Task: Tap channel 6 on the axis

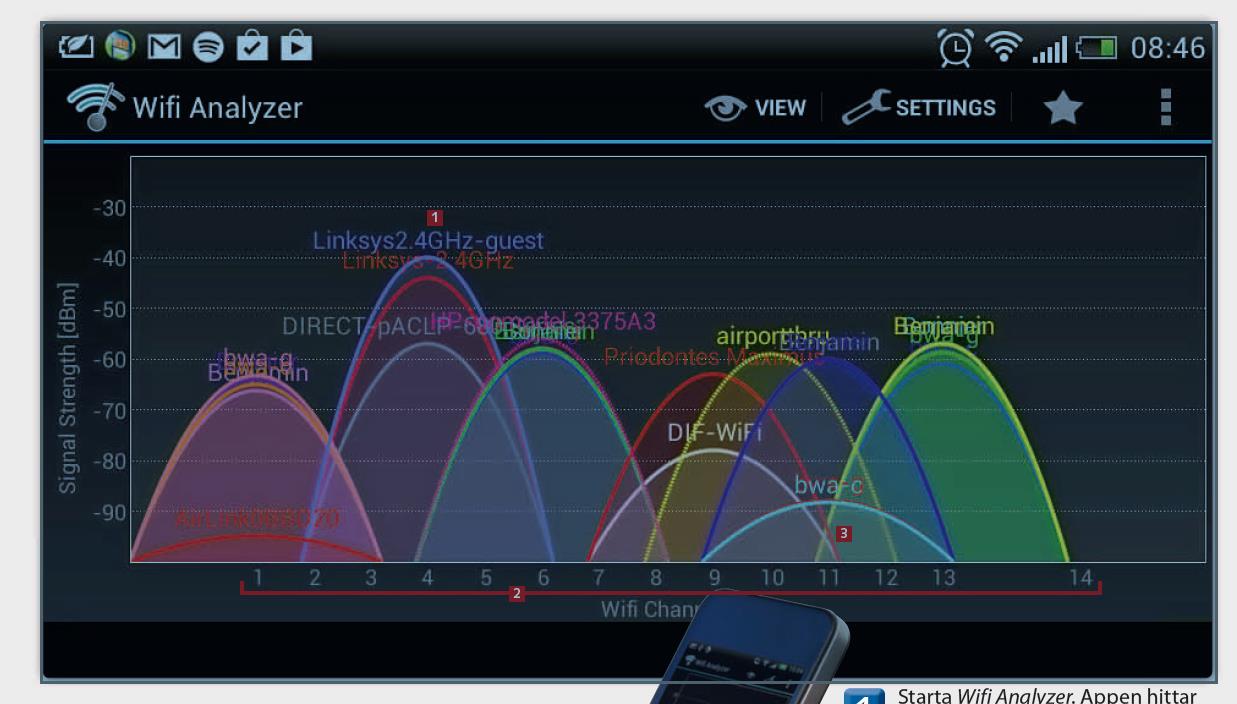Action: (x=543, y=578)
